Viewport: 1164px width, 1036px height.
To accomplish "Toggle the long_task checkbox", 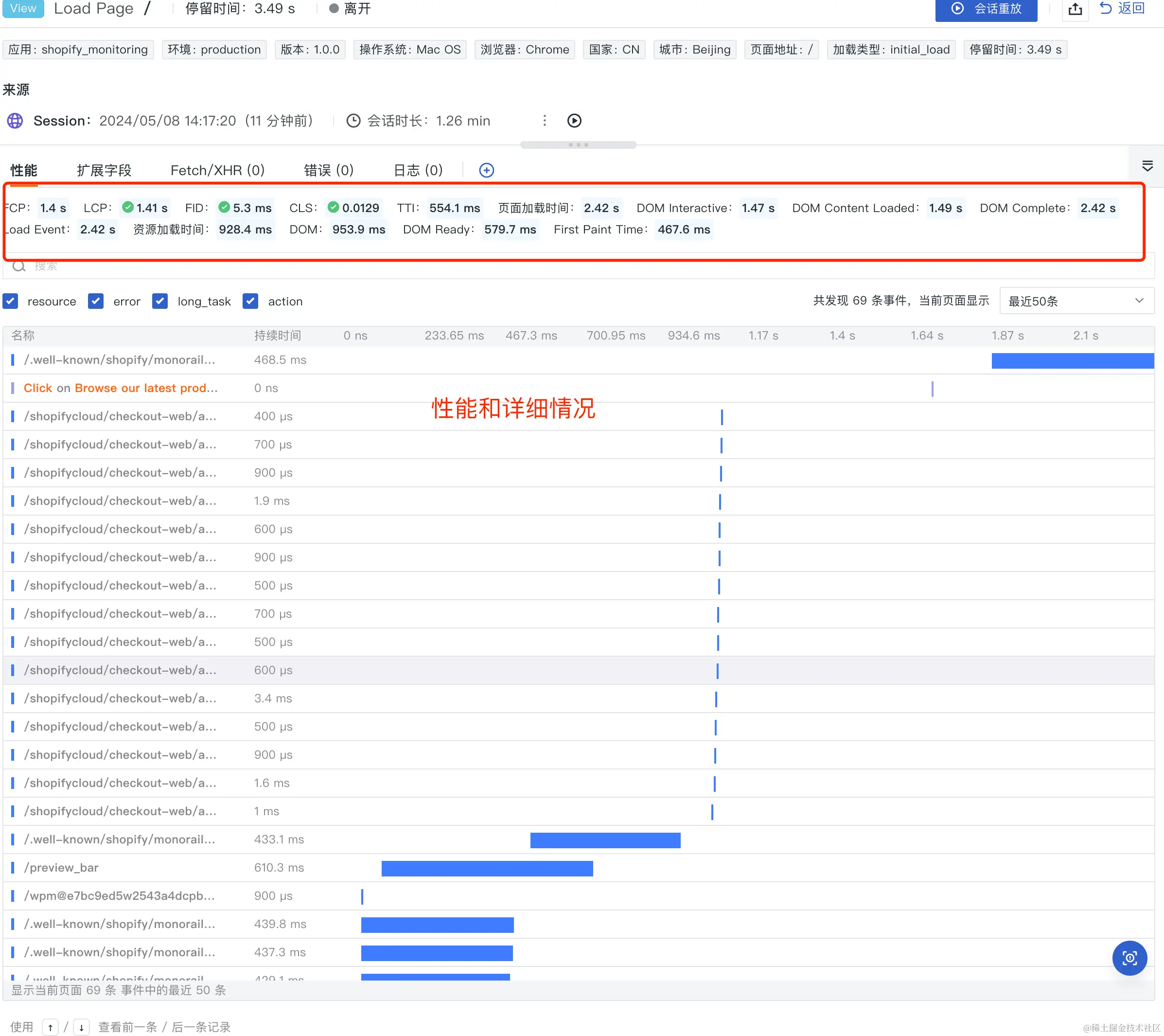I will (x=160, y=301).
